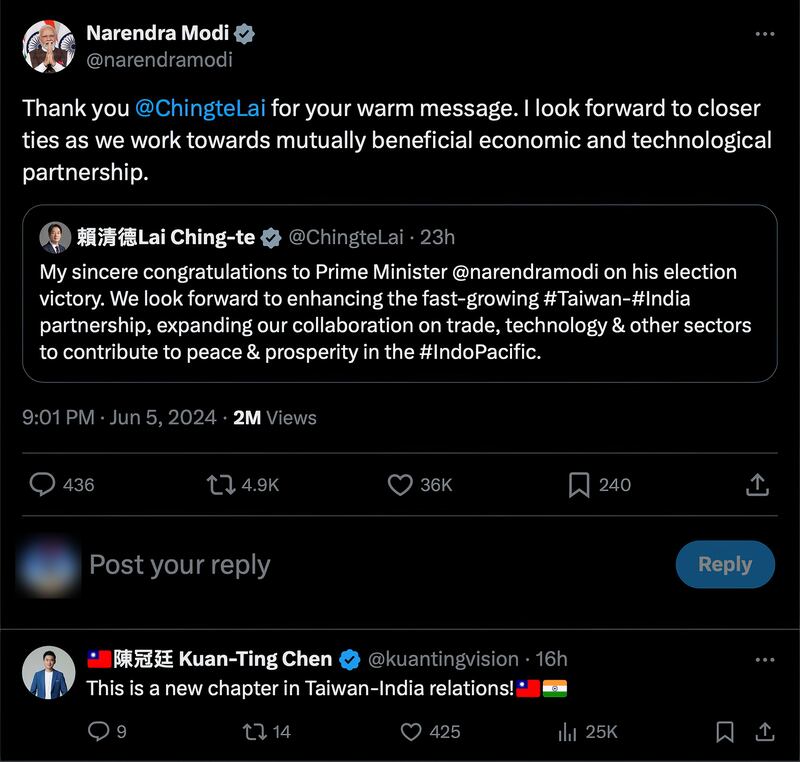Repost Kuan-Ting Chen's reply
This screenshot has width=800, height=762.
(253, 732)
